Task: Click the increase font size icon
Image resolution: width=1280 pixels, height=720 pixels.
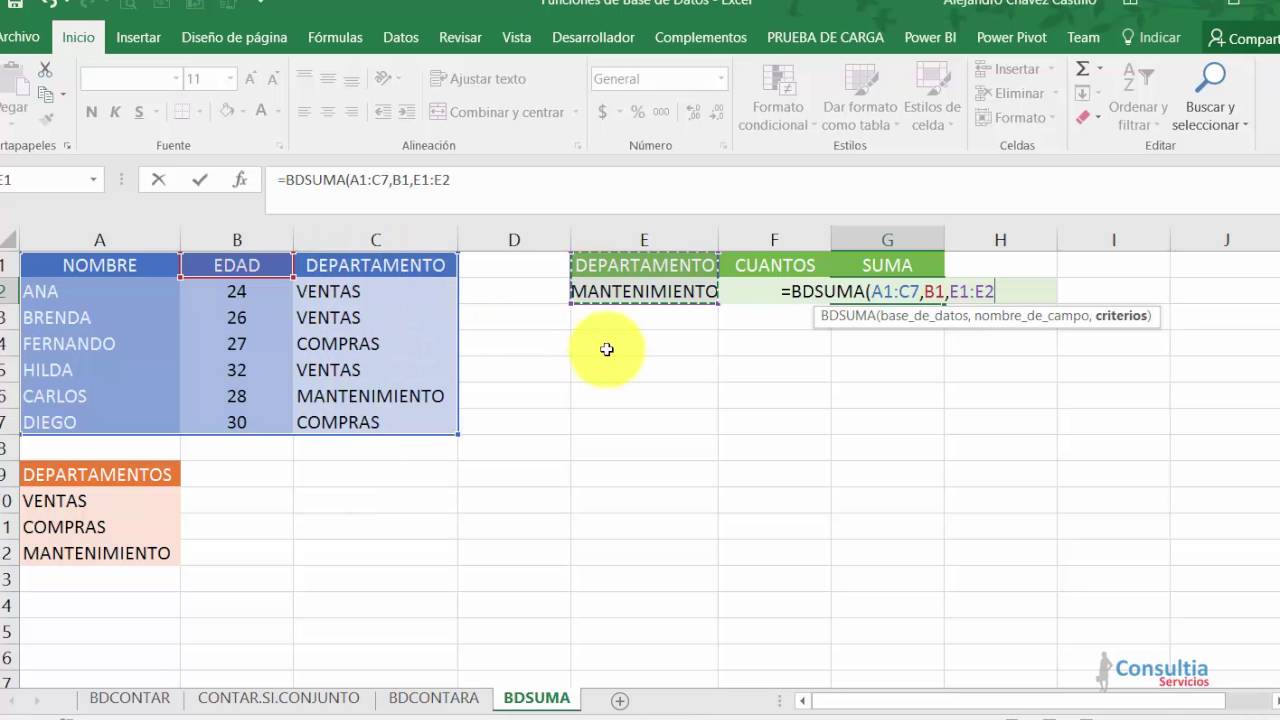Action: (x=251, y=79)
